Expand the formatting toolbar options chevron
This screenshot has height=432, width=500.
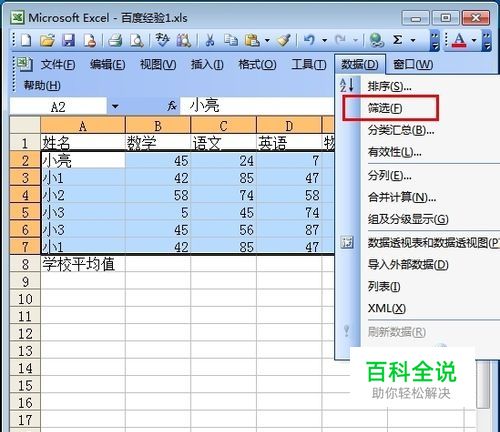click(x=487, y=41)
